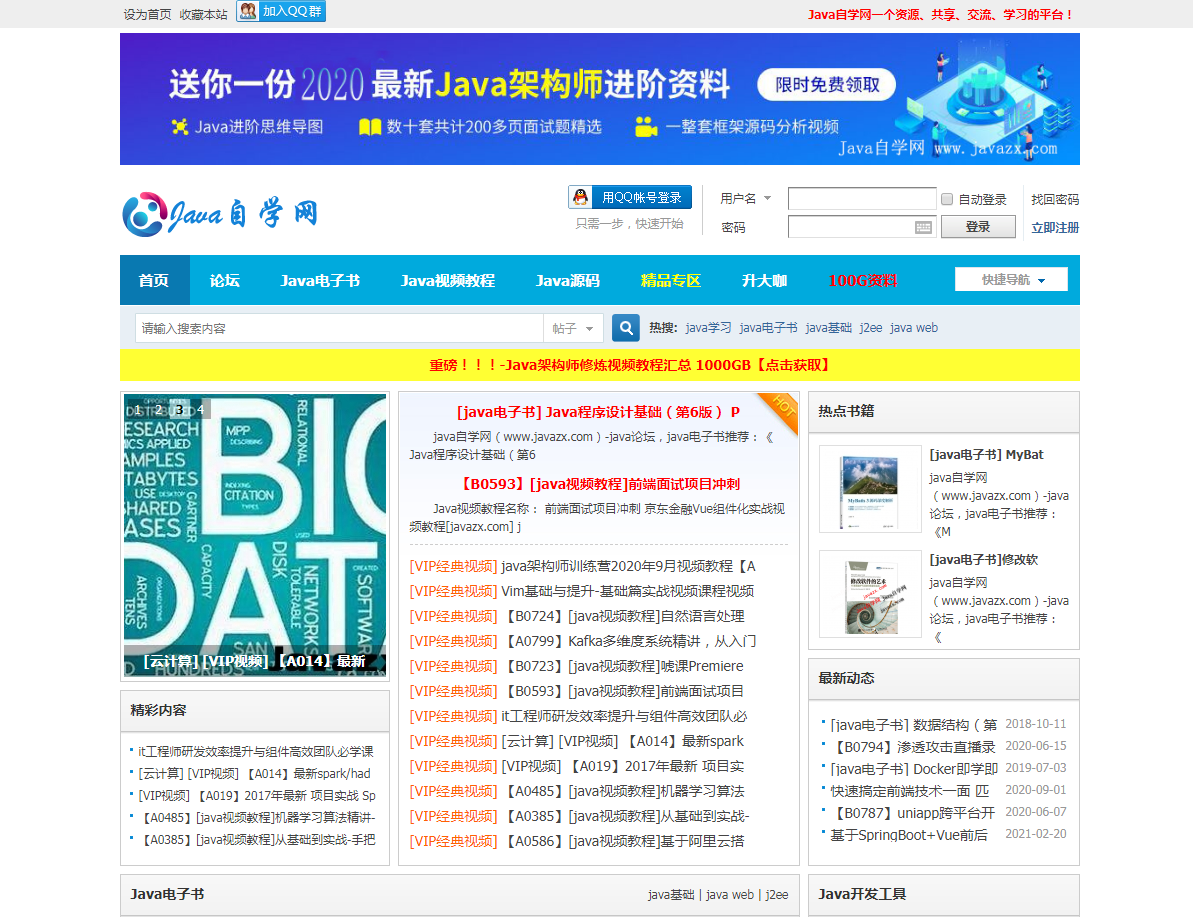Select slide 4 in the carousel
The width and height of the screenshot is (1193, 917).
200,409
